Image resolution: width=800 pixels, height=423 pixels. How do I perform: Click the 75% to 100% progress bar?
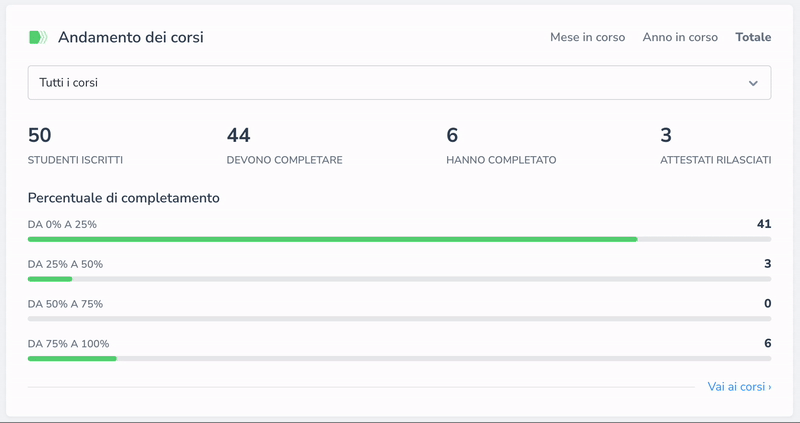(398, 358)
